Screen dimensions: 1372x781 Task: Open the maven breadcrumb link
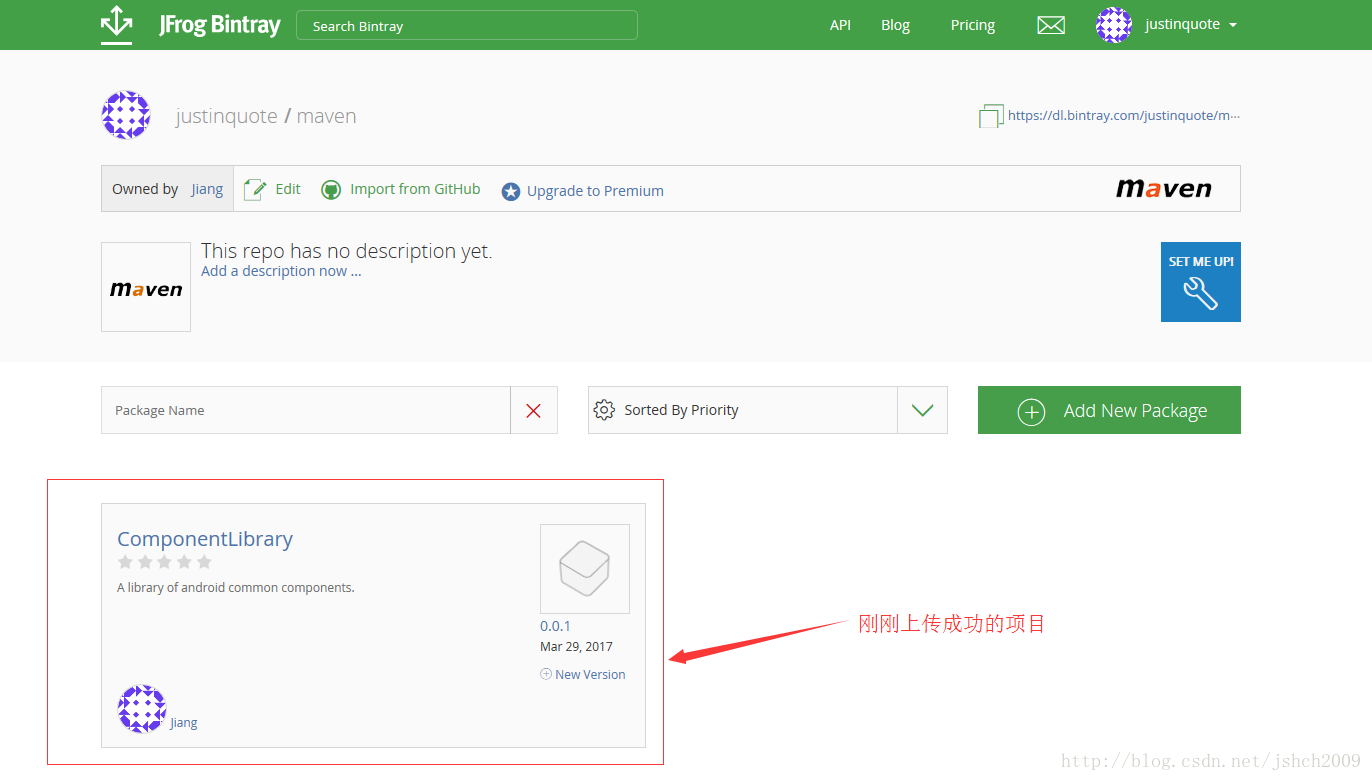click(x=327, y=116)
